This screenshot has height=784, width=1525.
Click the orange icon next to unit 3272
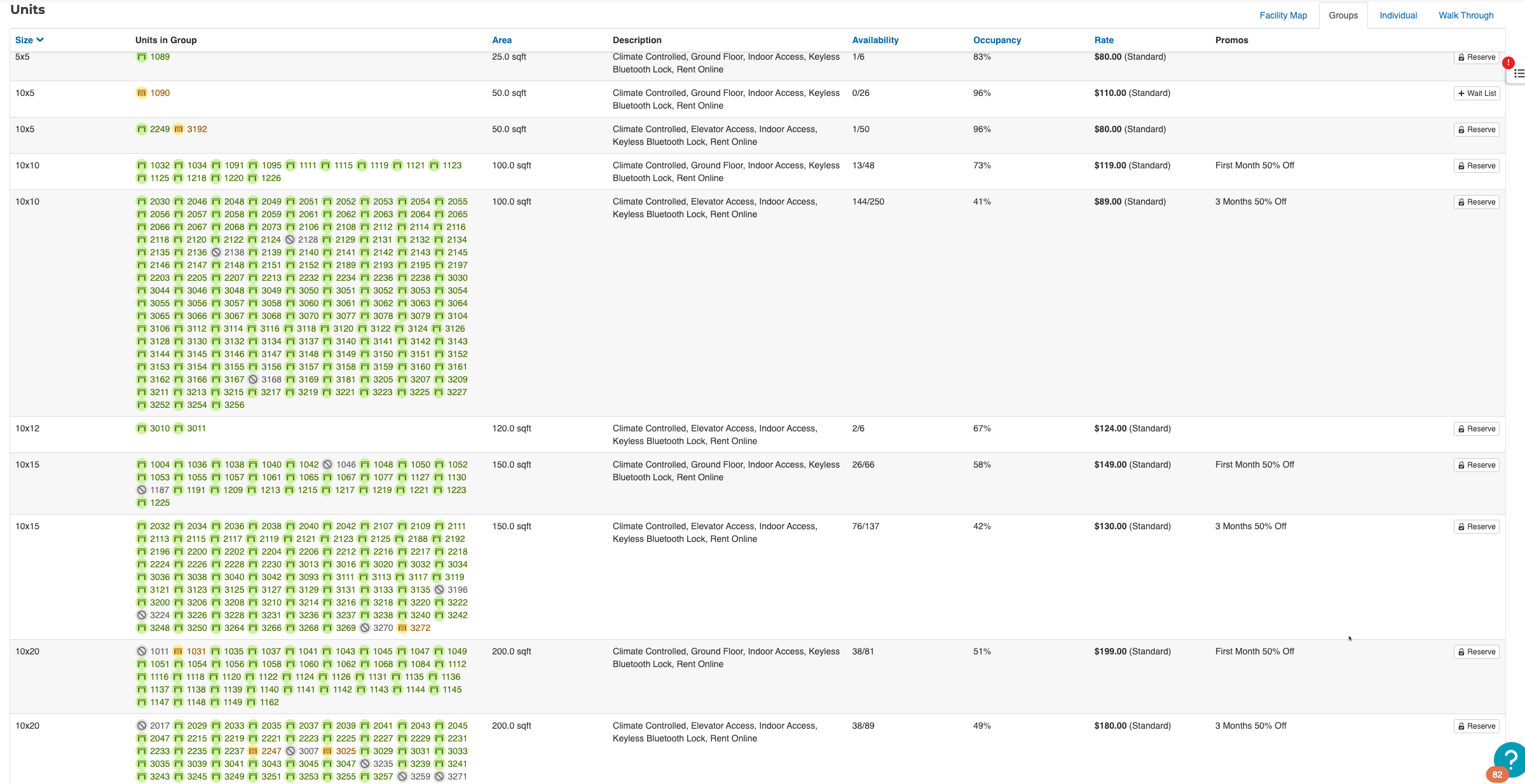pyautogui.click(x=402, y=628)
